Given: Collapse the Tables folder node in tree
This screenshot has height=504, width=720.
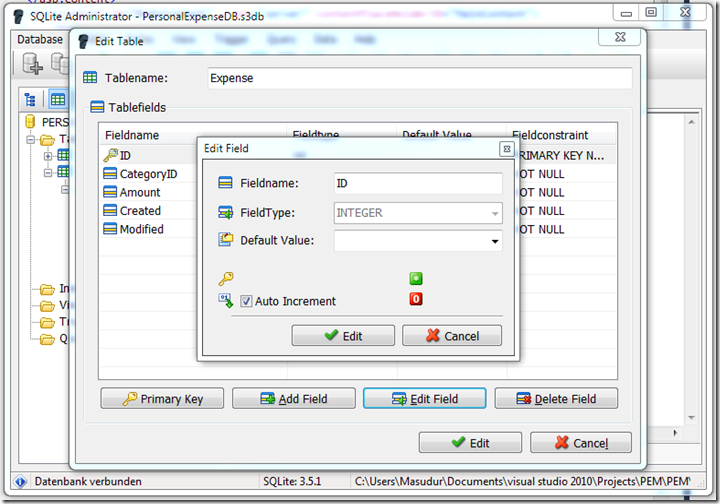Looking at the screenshot, I should pyautogui.click(x=30, y=139).
